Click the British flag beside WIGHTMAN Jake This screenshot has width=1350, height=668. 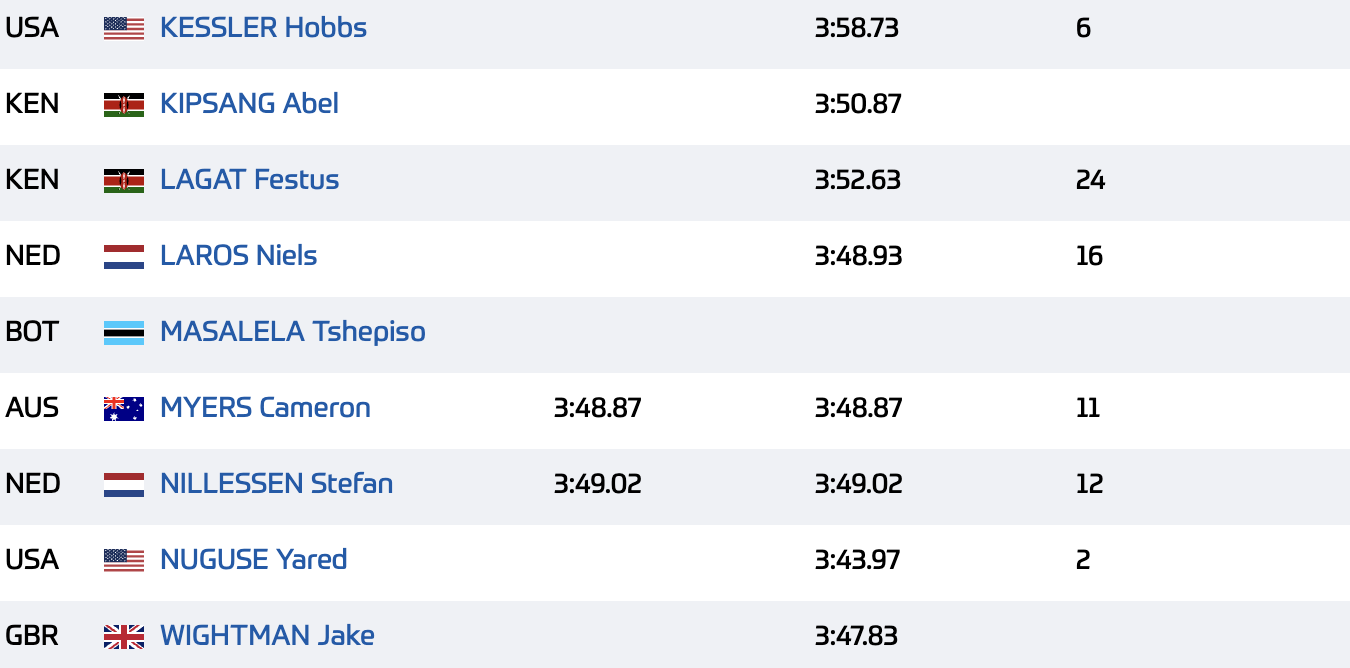[x=124, y=636]
